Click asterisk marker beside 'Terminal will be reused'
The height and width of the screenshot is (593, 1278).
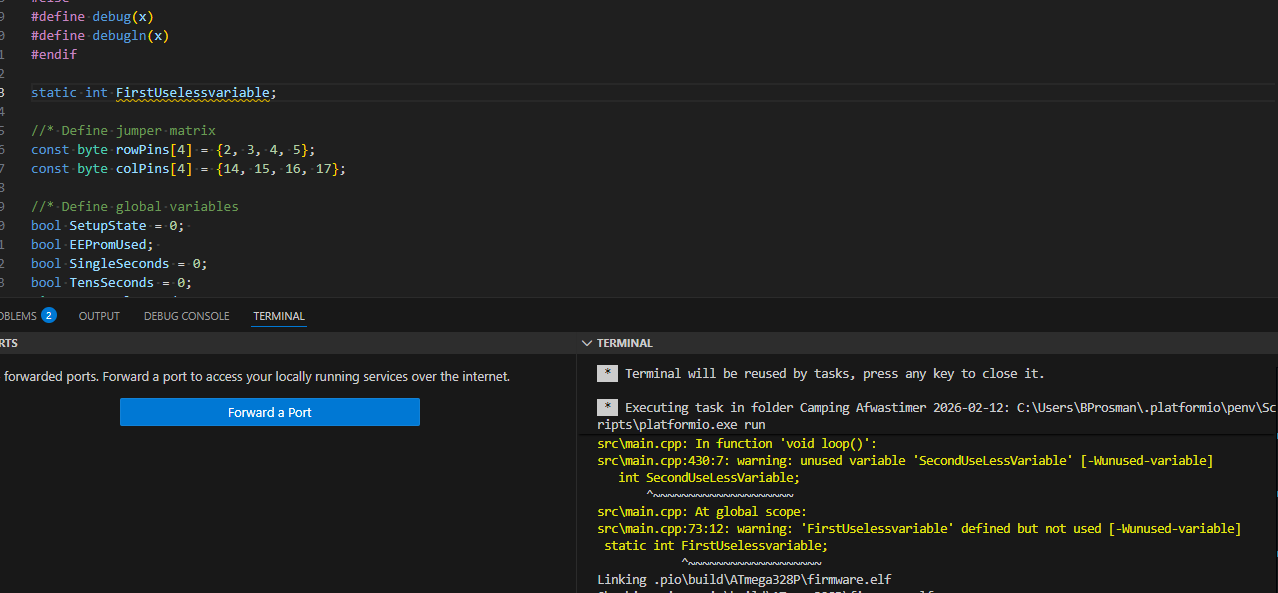tap(607, 373)
